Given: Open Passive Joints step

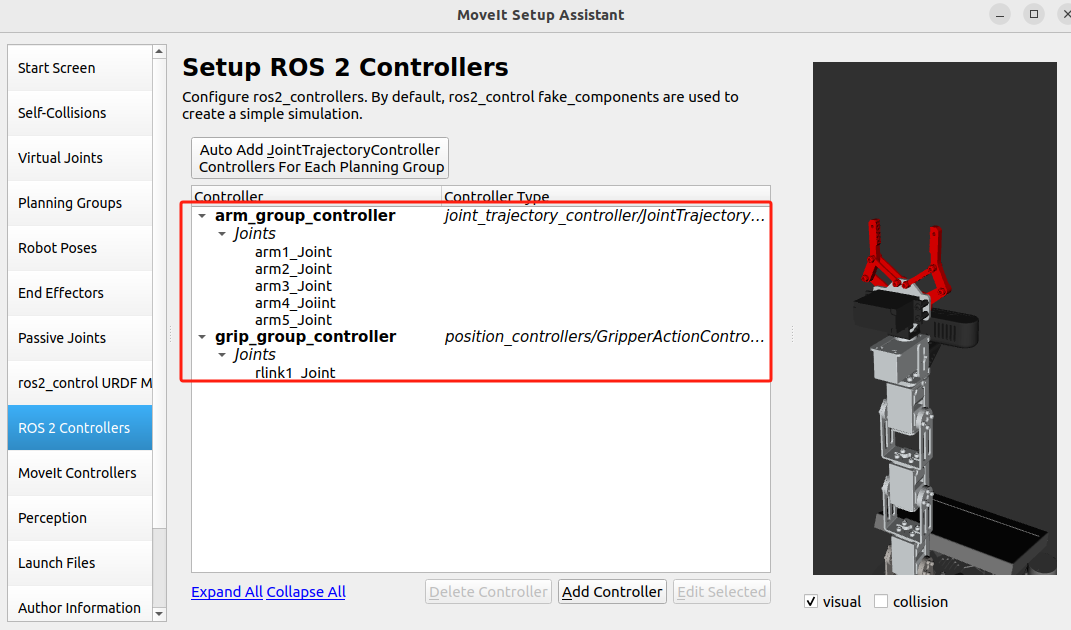Looking at the screenshot, I should pyautogui.click(x=80, y=338).
